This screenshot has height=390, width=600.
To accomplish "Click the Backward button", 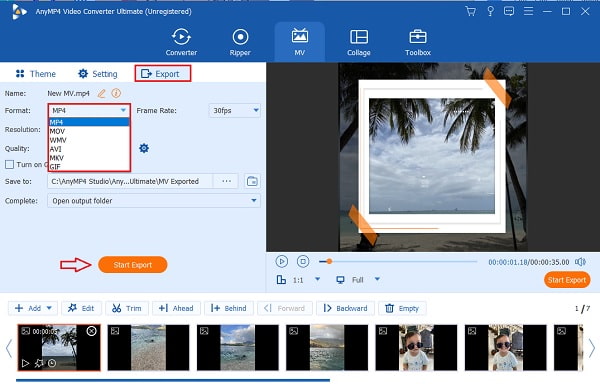I will tap(346, 308).
